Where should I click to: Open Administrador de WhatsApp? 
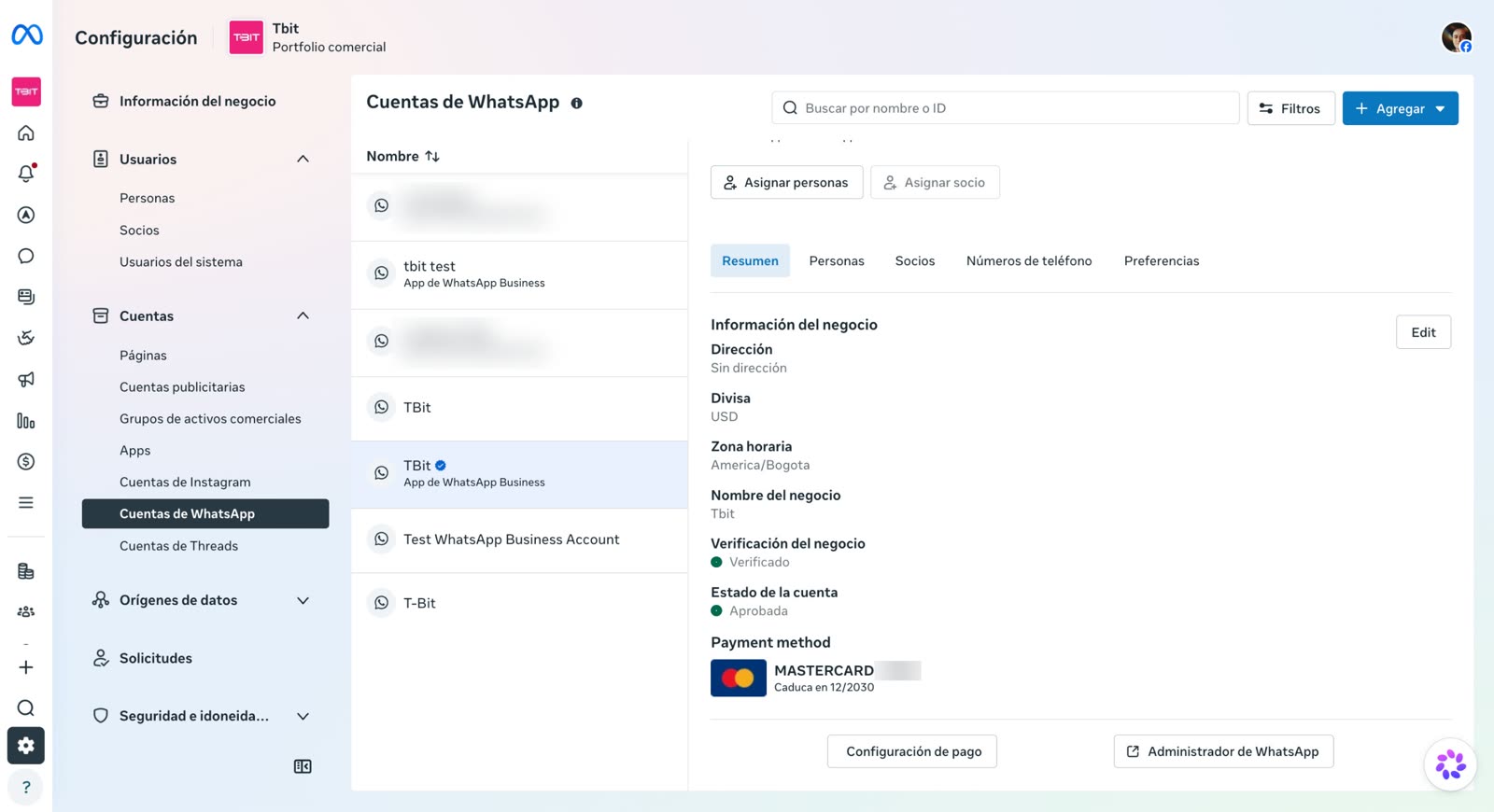coord(1223,751)
